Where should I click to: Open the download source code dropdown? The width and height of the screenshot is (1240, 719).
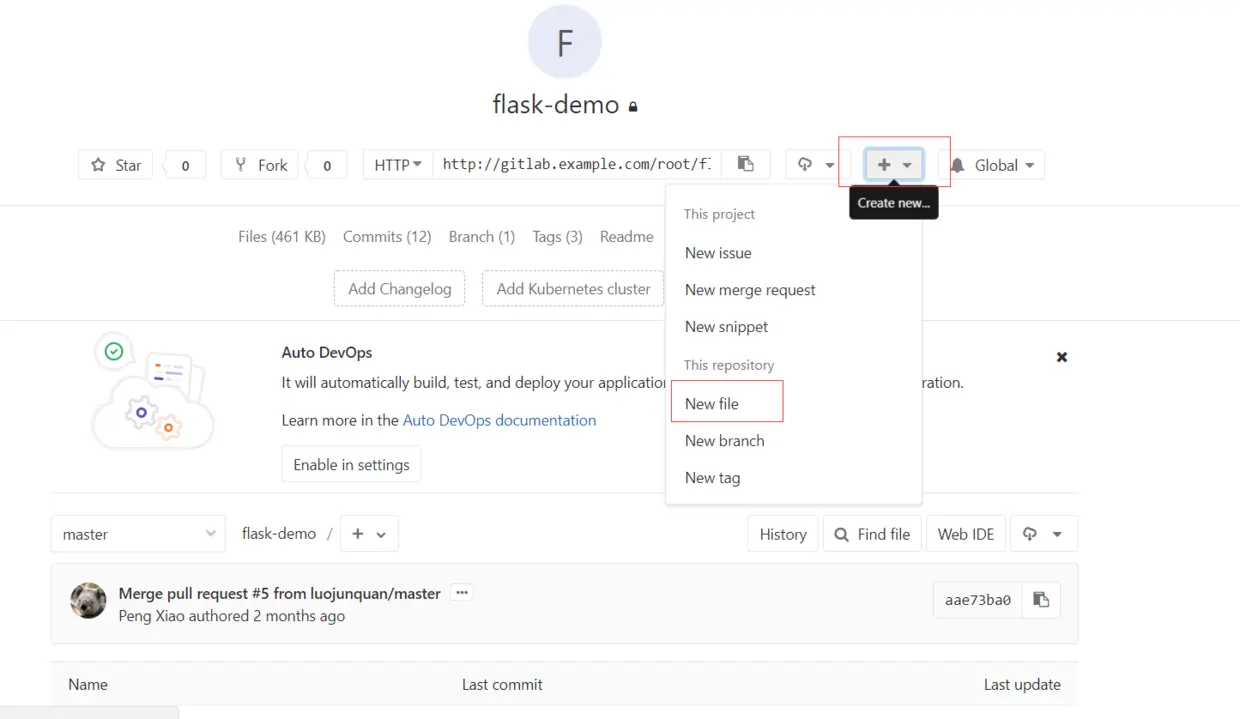(817, 165)
